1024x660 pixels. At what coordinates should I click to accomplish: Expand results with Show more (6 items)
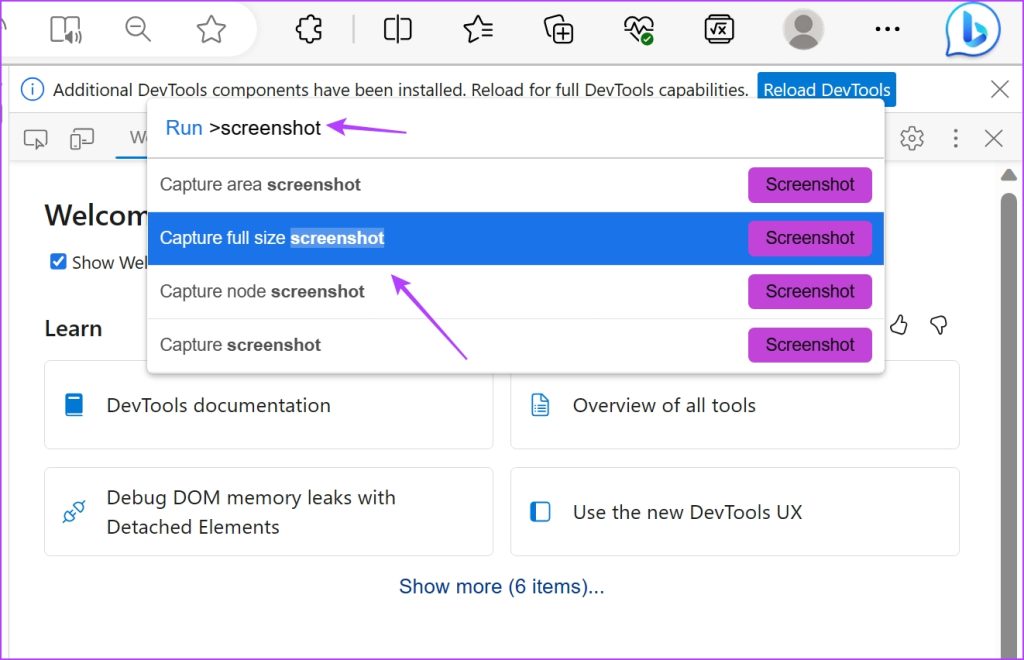502,587
